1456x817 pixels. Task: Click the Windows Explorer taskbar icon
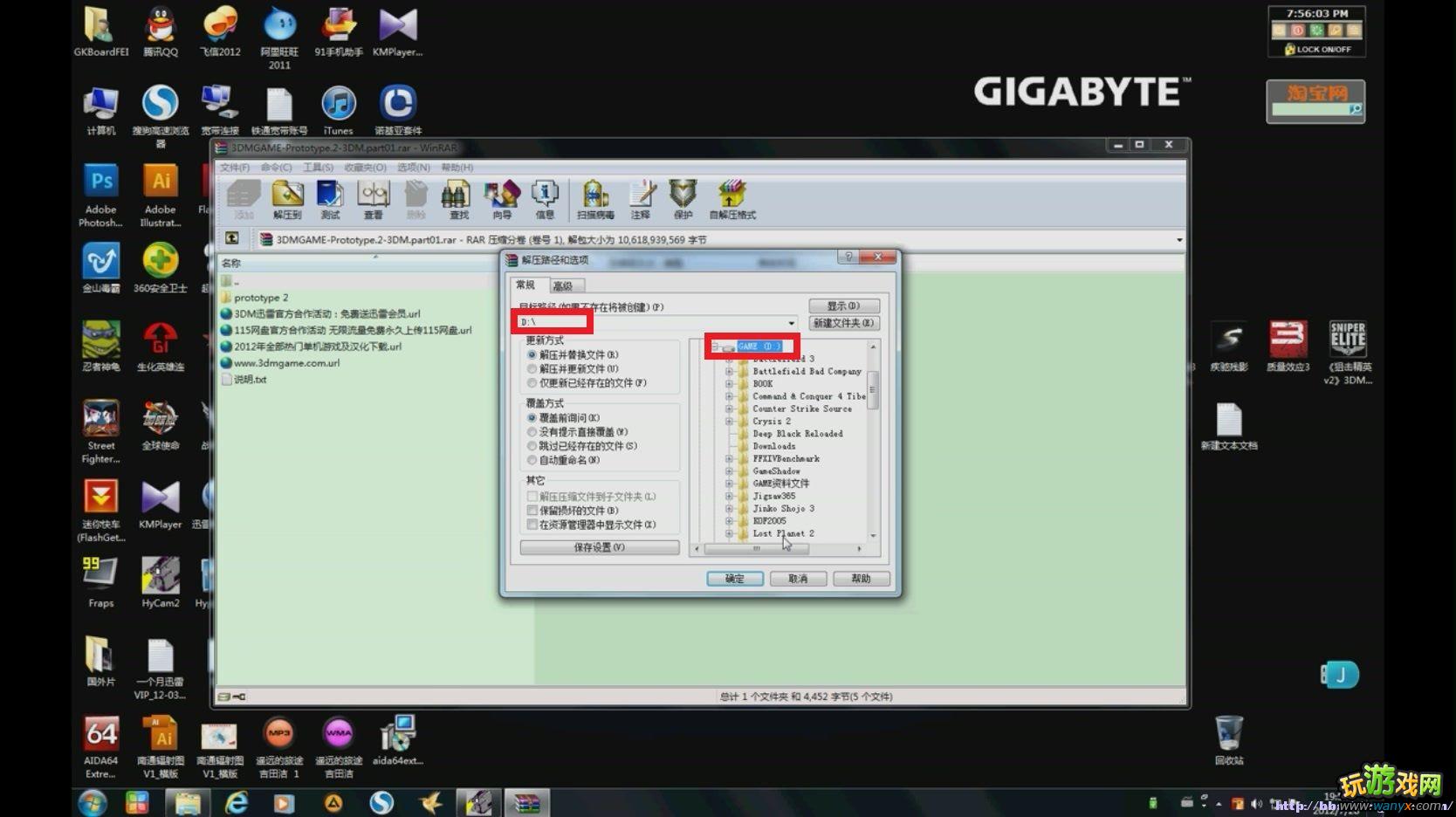pos(187,802)
